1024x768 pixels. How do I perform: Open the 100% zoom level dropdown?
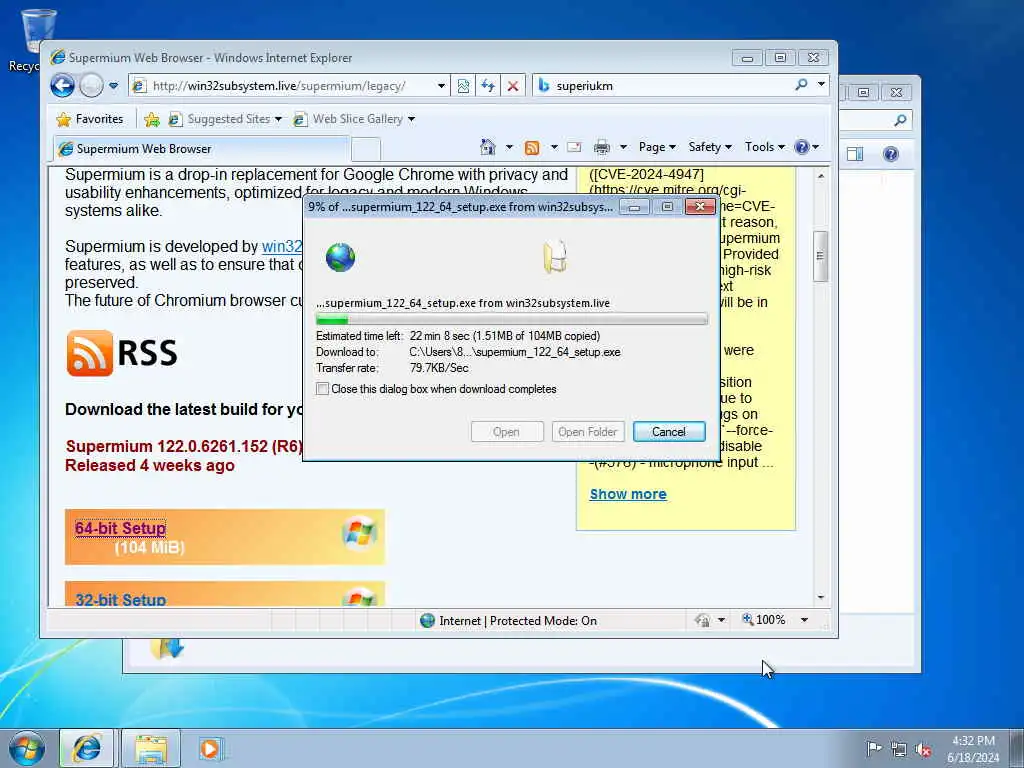click(805, 620)
